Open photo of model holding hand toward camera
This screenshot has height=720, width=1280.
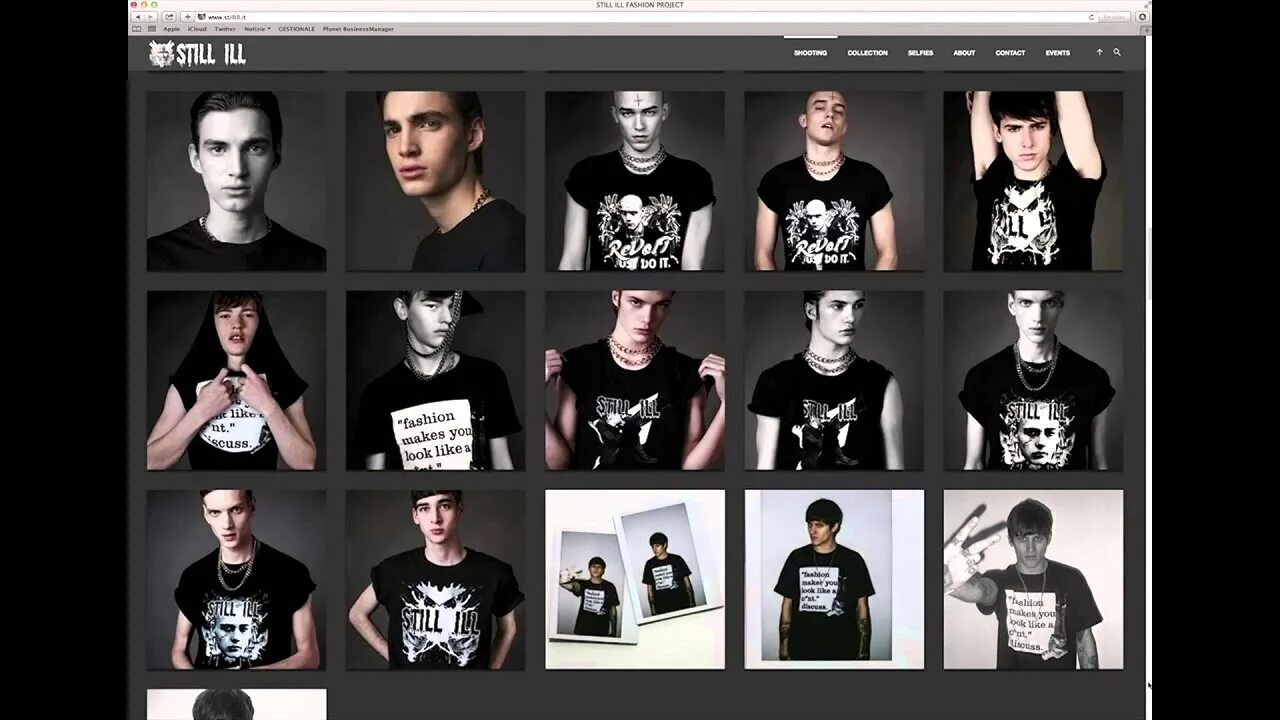[1033, 579]
